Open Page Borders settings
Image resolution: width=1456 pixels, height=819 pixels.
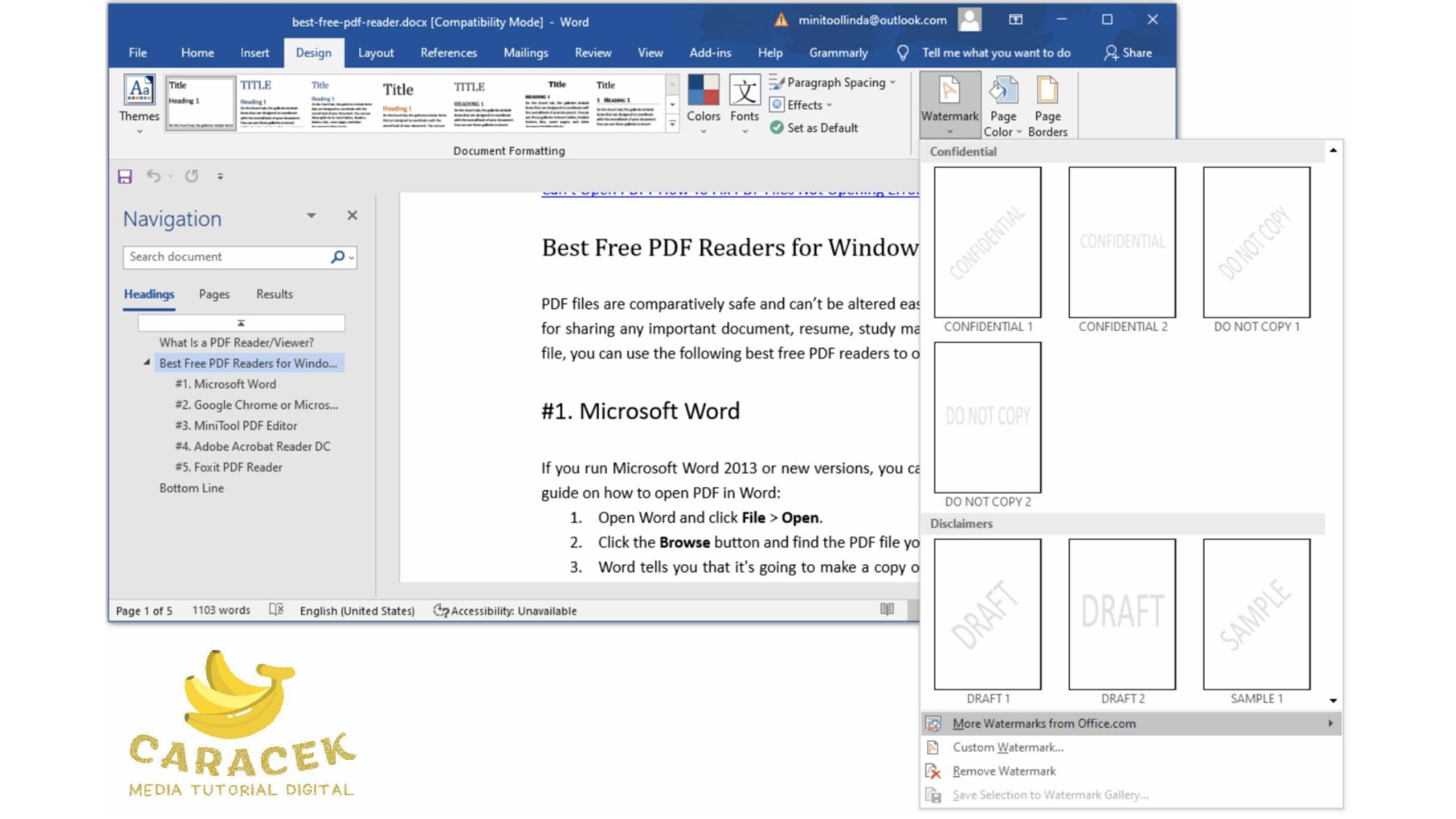1046,105
